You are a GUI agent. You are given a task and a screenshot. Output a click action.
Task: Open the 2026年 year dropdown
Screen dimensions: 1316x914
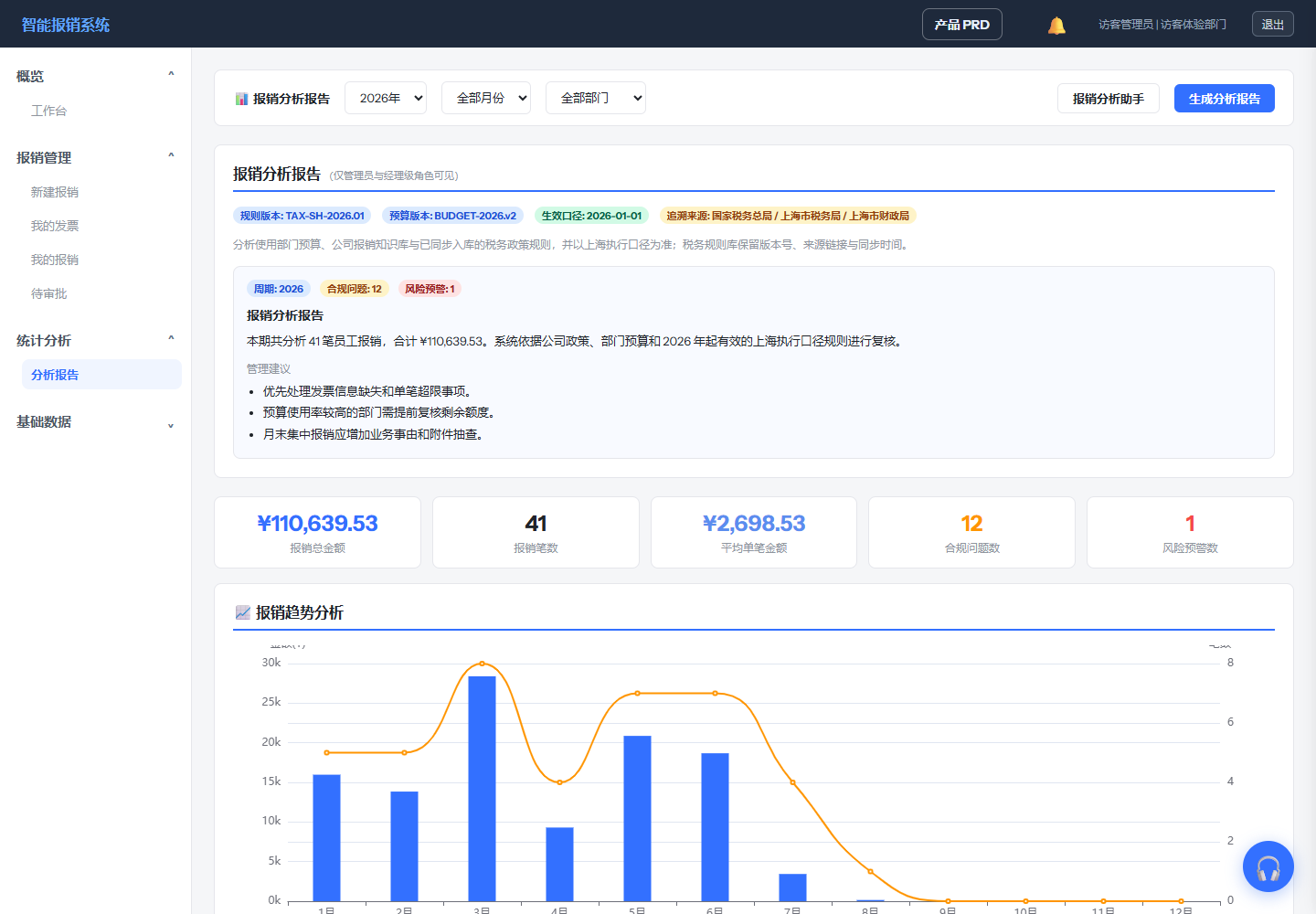click(387, 98)
